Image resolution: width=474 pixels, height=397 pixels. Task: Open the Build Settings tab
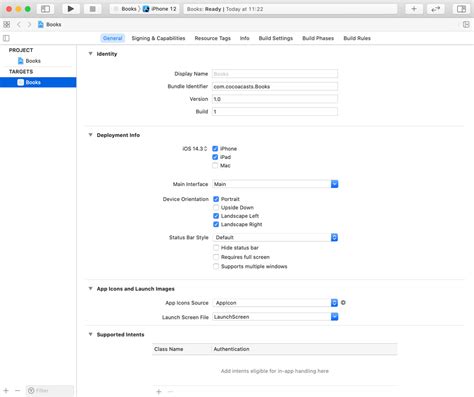click(276, 38)
